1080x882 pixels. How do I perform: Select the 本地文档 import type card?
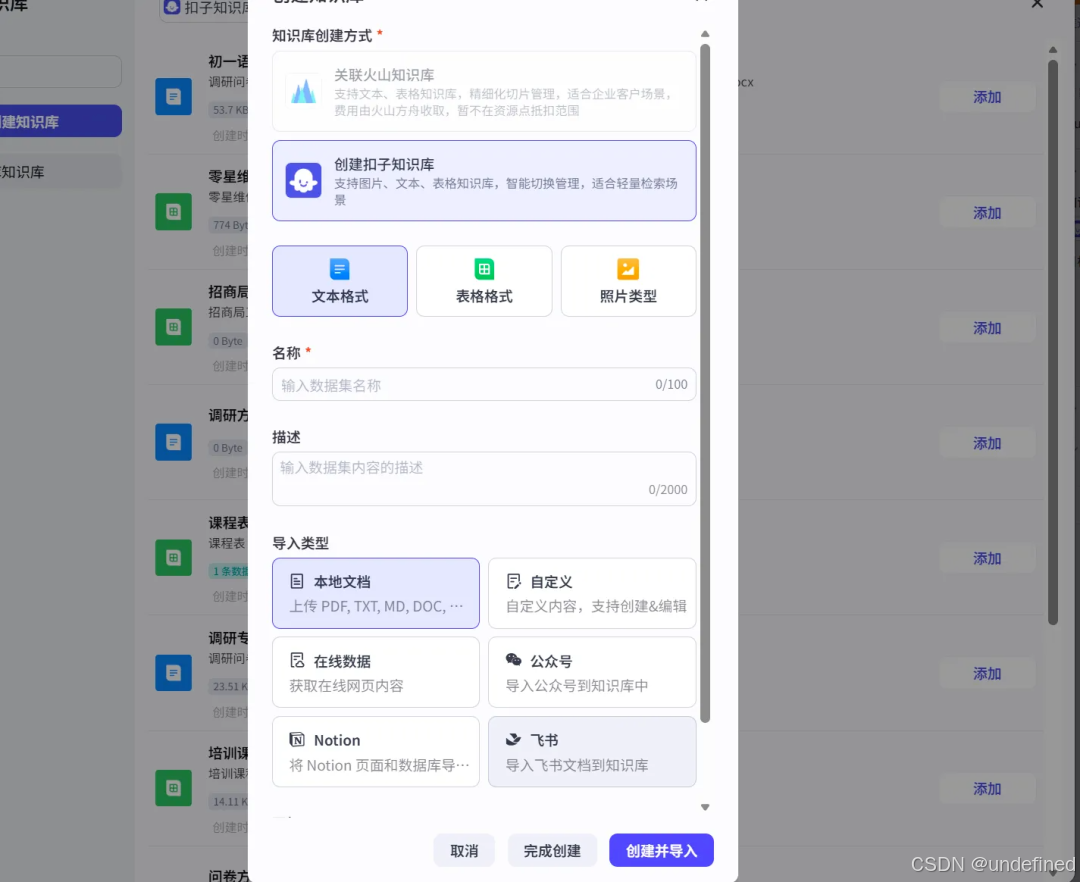tap(375, 591)
